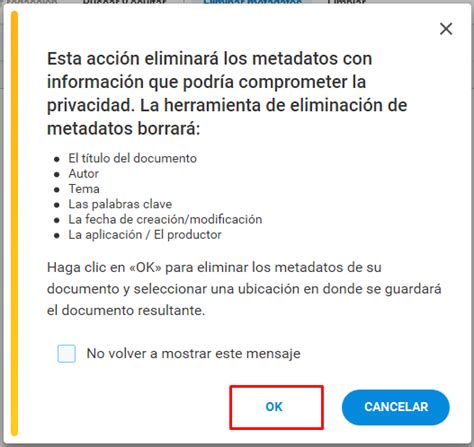Select the blue highlighted tab behind the dialog
474x447 pixels.
pyautogui.click(x=252, y=2)
